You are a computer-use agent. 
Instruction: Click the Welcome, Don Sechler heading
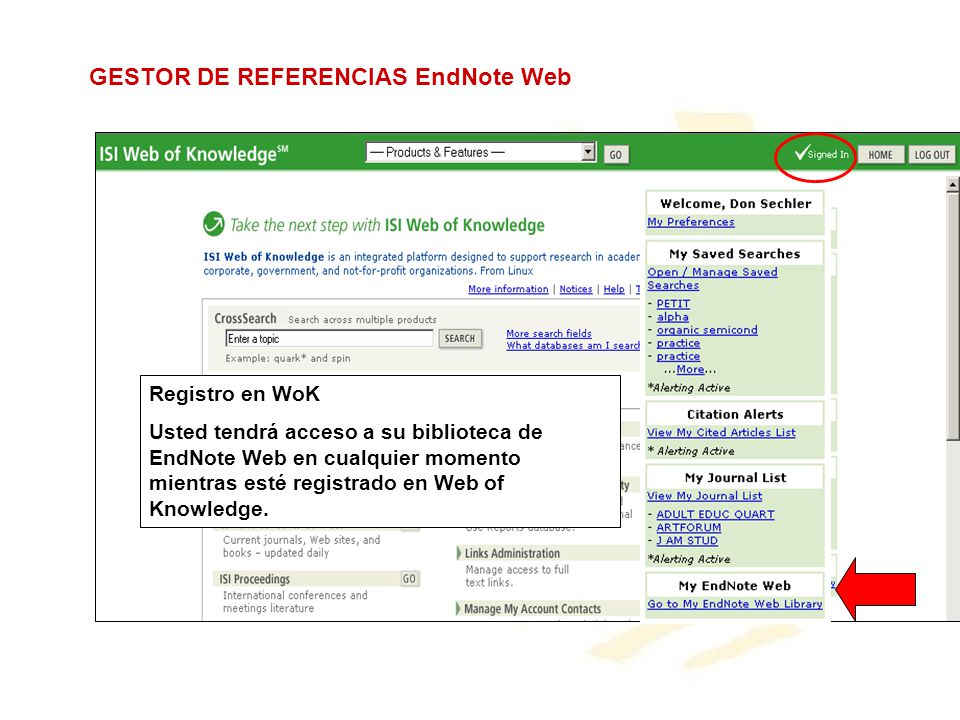coord(735,203)
